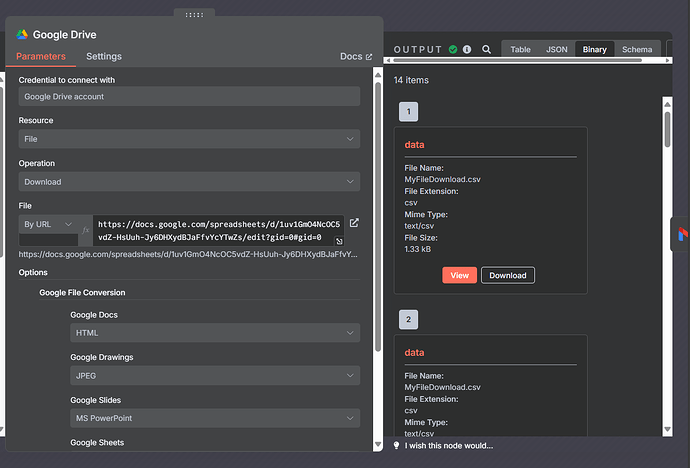This screenshot has width=690, height=468.
Task: Open the Google Slides MS PowerPoint dropdown
Action: (x=215, y=418)
